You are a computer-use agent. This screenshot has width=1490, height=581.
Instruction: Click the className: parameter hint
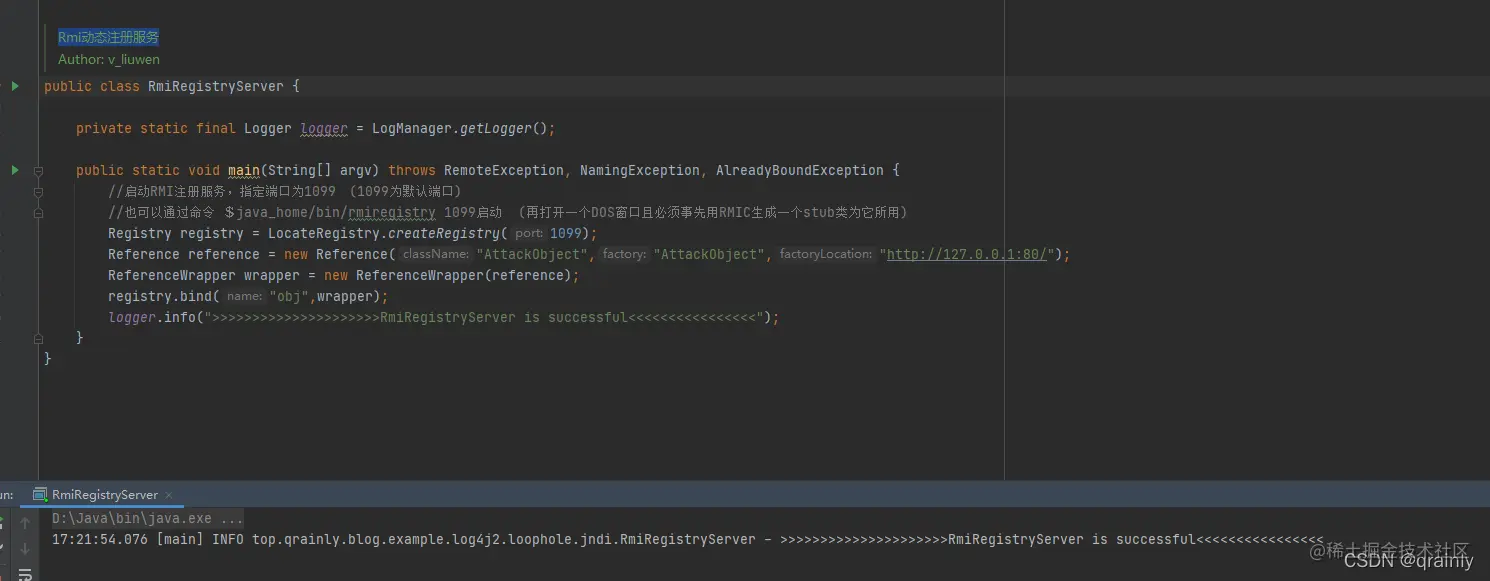435,254
